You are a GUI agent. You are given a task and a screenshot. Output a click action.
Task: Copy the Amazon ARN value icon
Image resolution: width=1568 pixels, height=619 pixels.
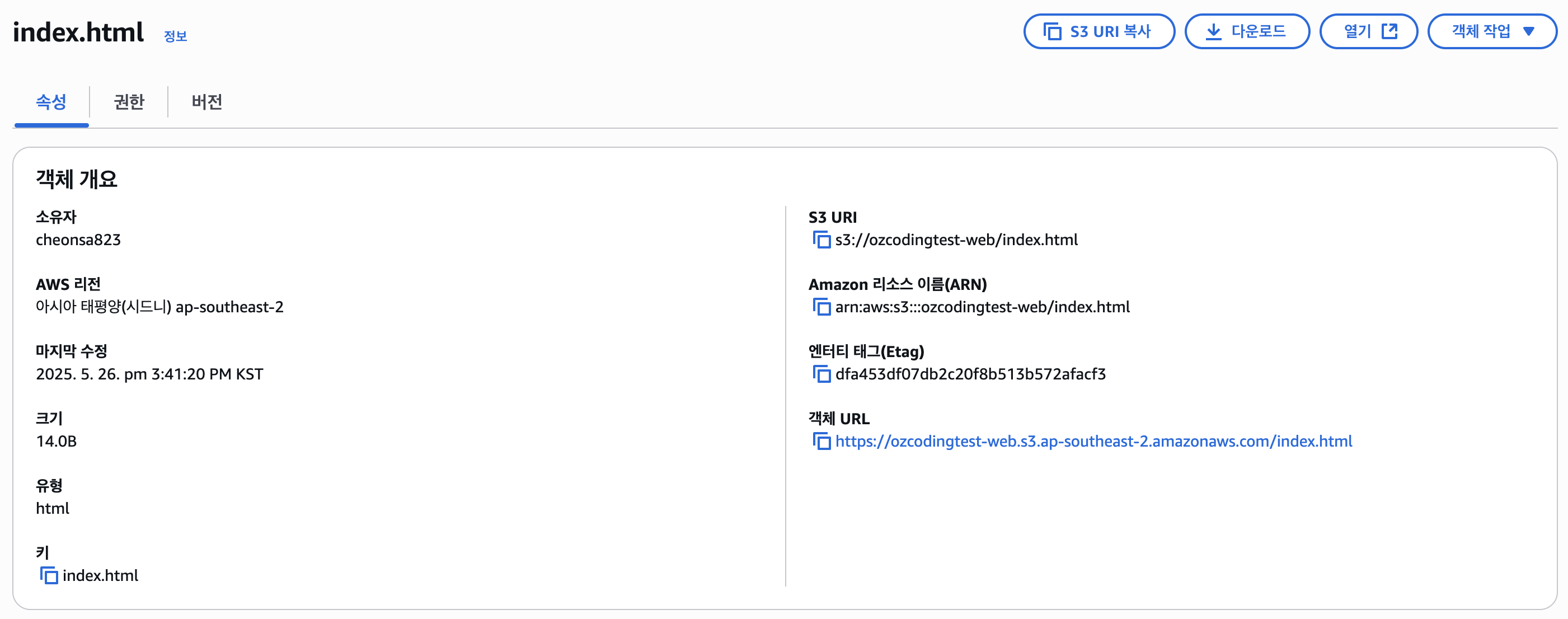[821, 307]
